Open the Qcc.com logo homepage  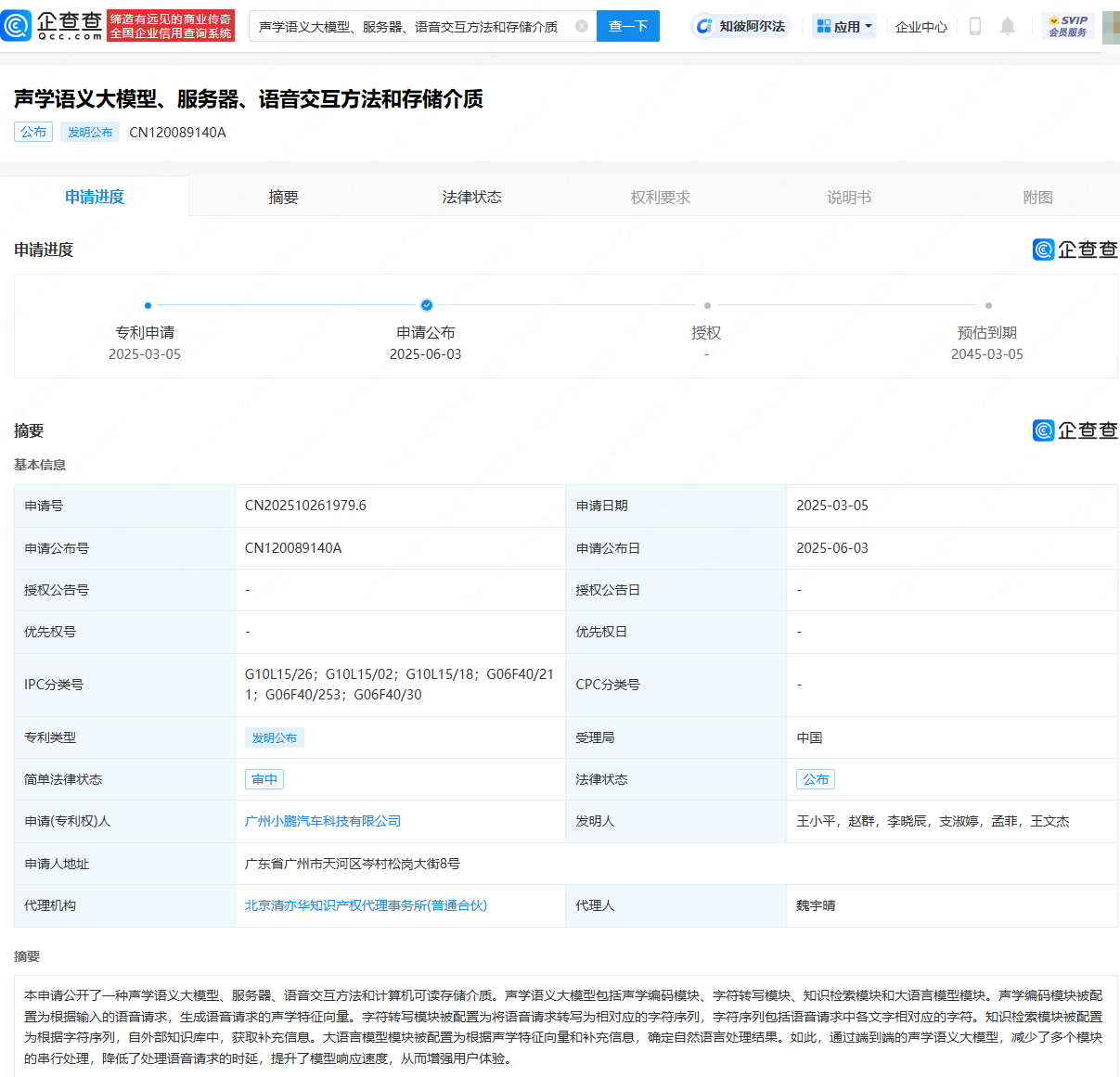coord(52,26)
